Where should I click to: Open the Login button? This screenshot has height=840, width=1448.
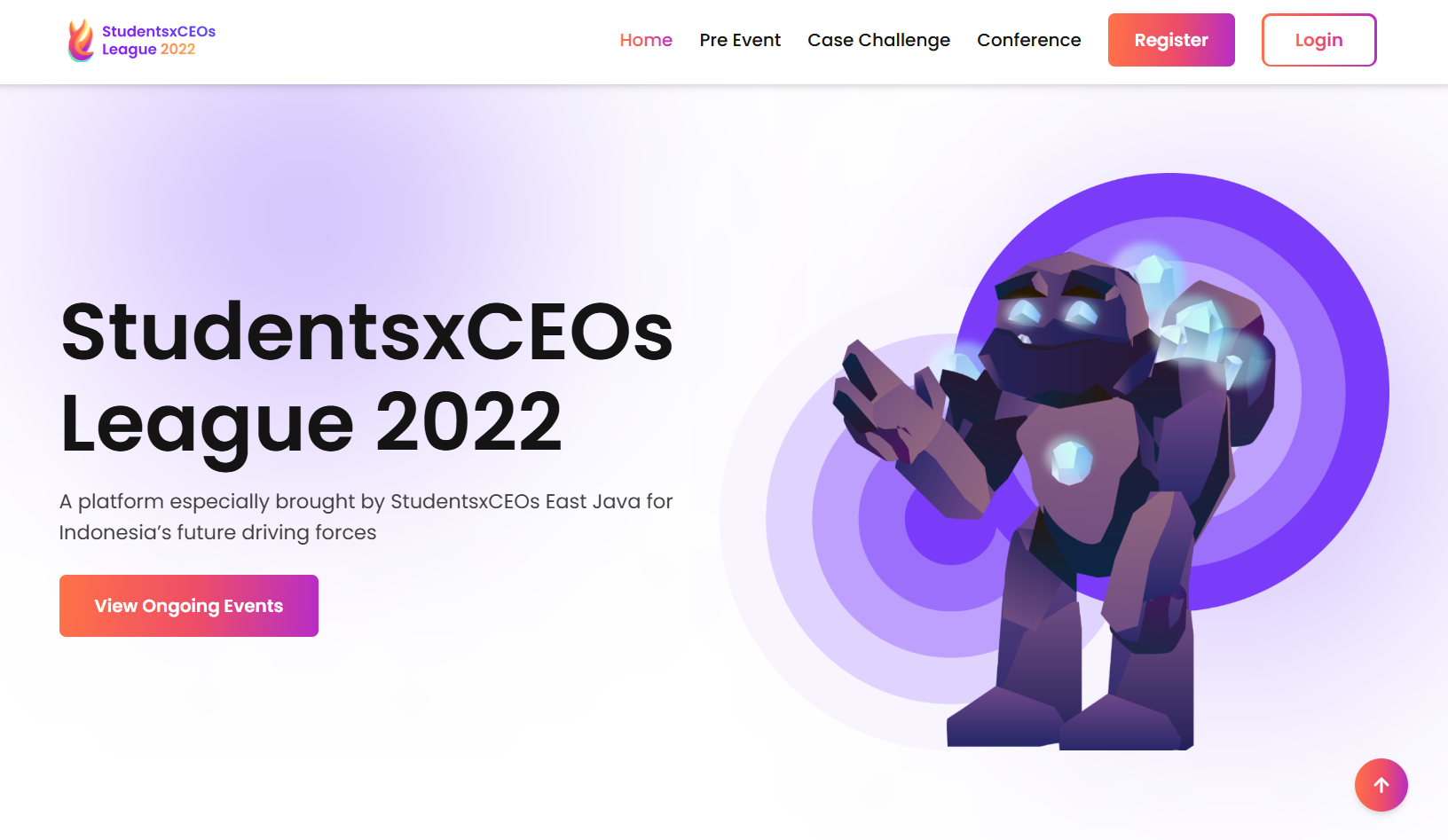pos(1318,40)
